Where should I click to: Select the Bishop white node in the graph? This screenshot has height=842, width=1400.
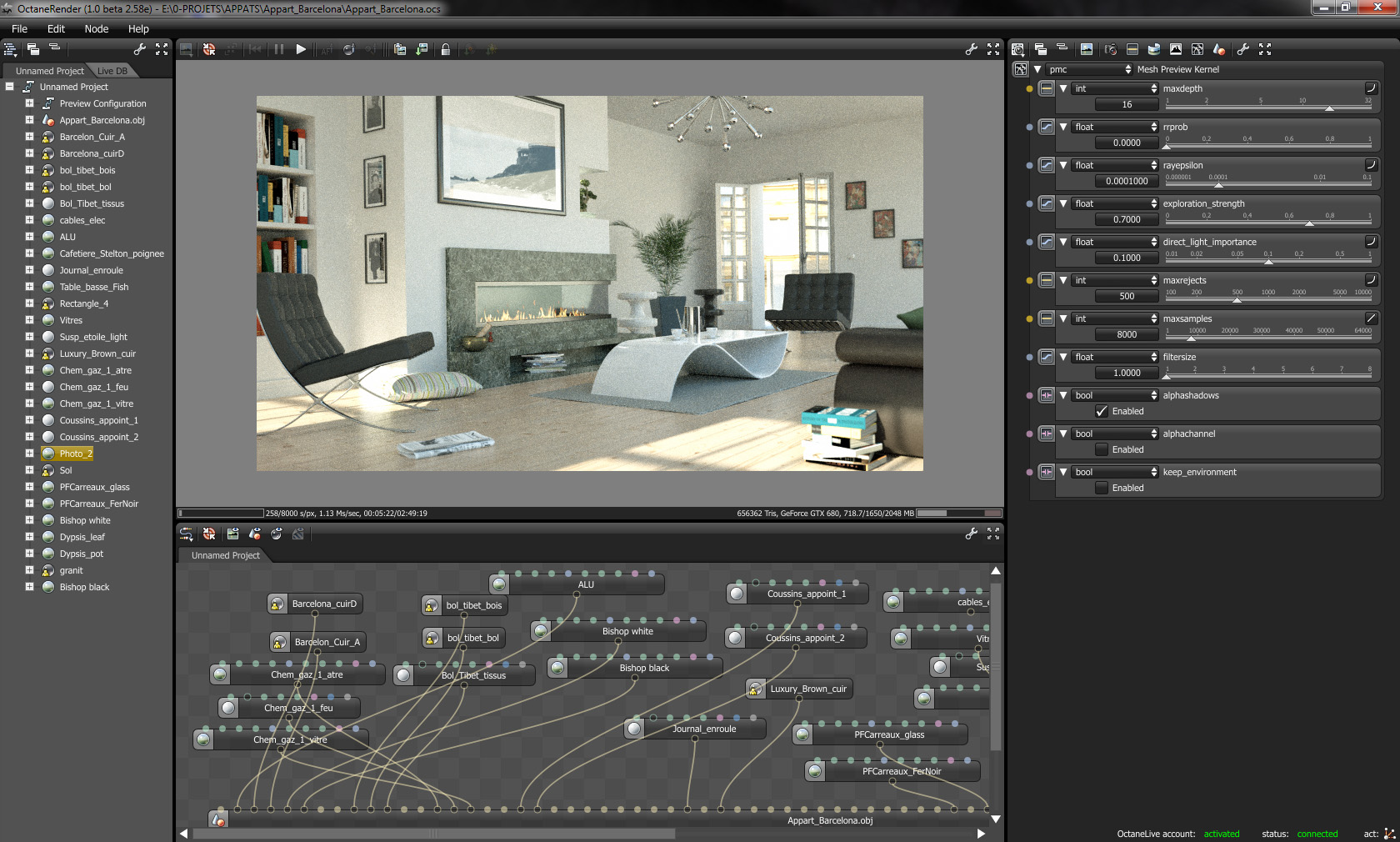pos(618,631)
